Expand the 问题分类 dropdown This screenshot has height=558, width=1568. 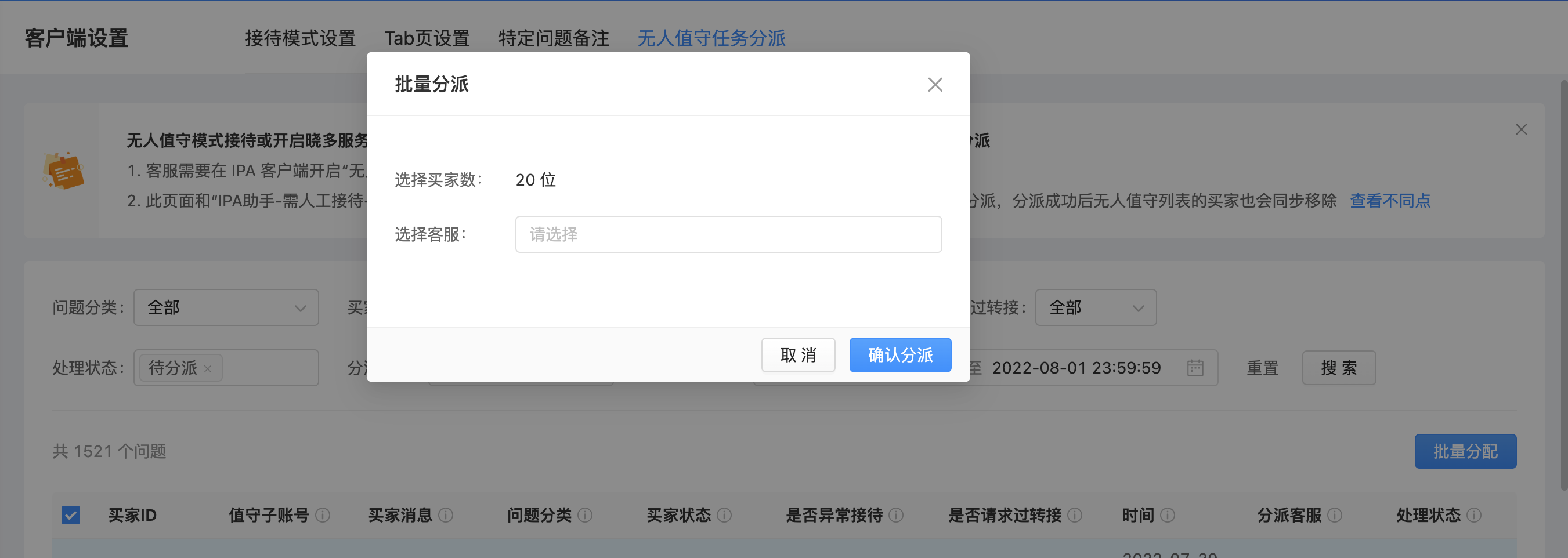point(226,307)
